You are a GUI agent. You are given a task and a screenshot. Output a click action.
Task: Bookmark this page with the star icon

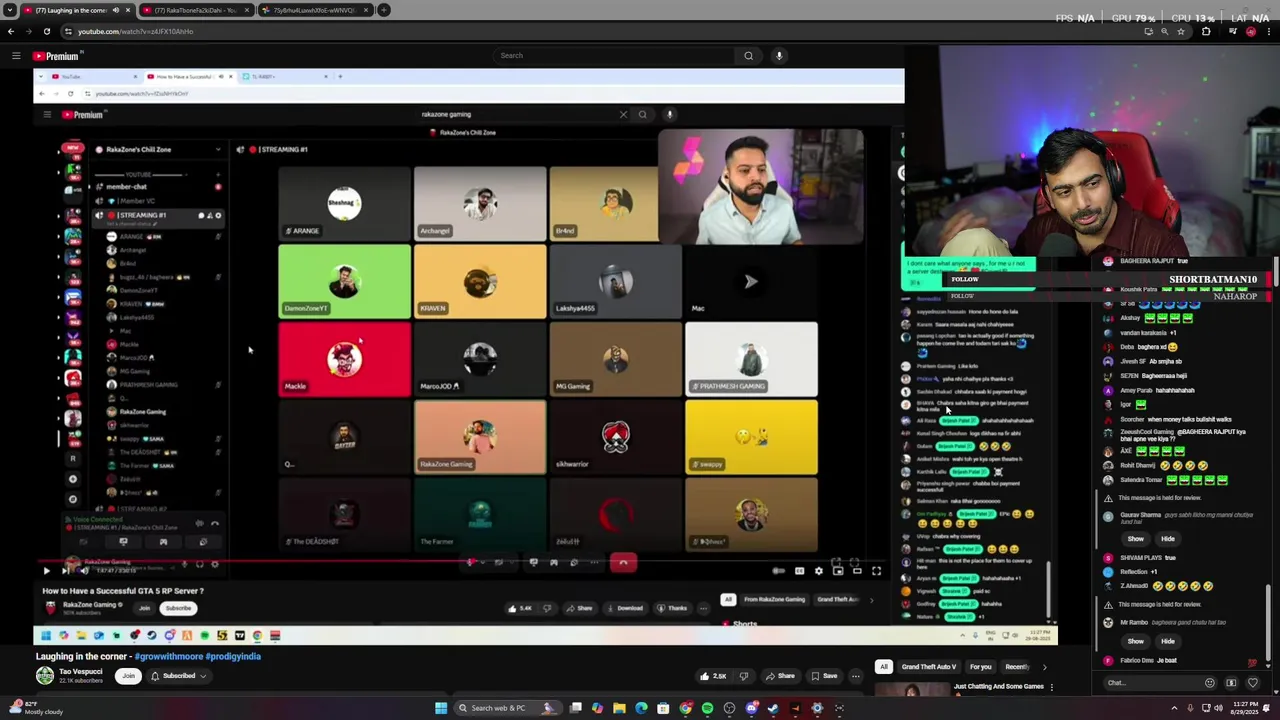[x=1181, y=31]
